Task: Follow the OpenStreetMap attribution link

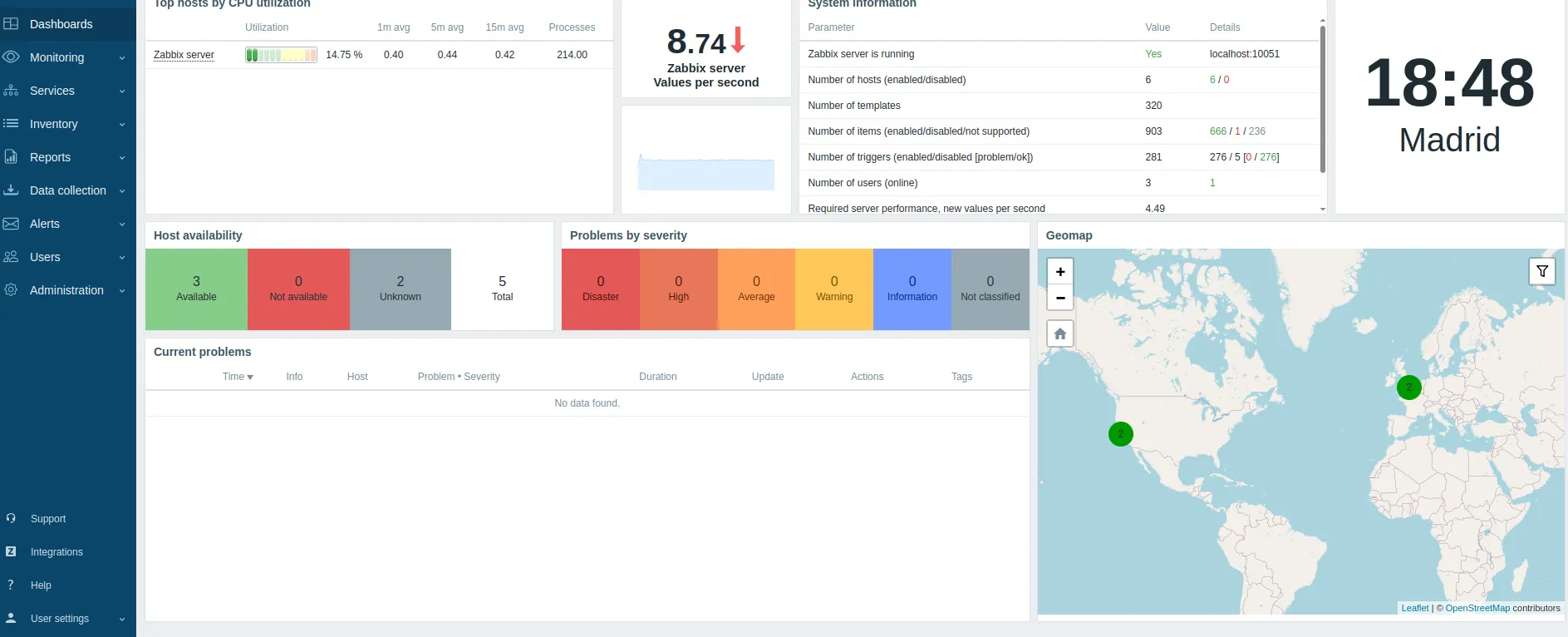Action: coord(1477,608)
